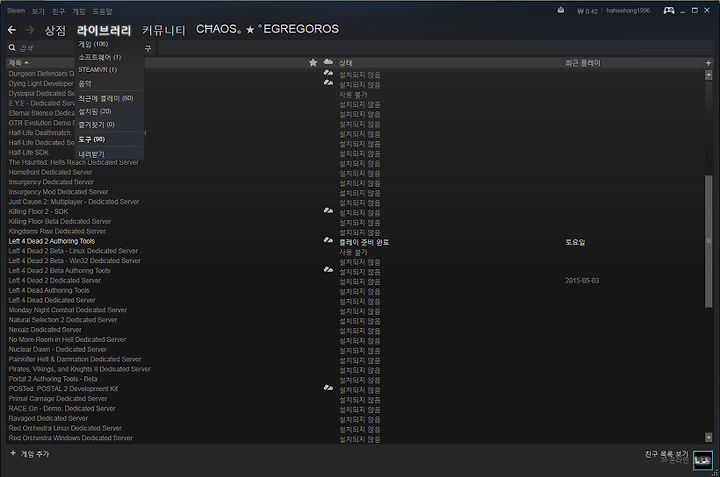This screenshot has width=720, height=477.
Task: Select Kingdoms Rise Dedicated Server
Action: (x=57, y=231)
